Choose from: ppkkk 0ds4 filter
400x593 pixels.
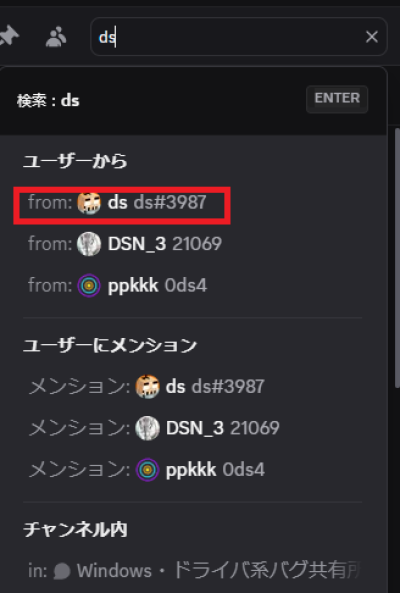(x=192, y=285)
